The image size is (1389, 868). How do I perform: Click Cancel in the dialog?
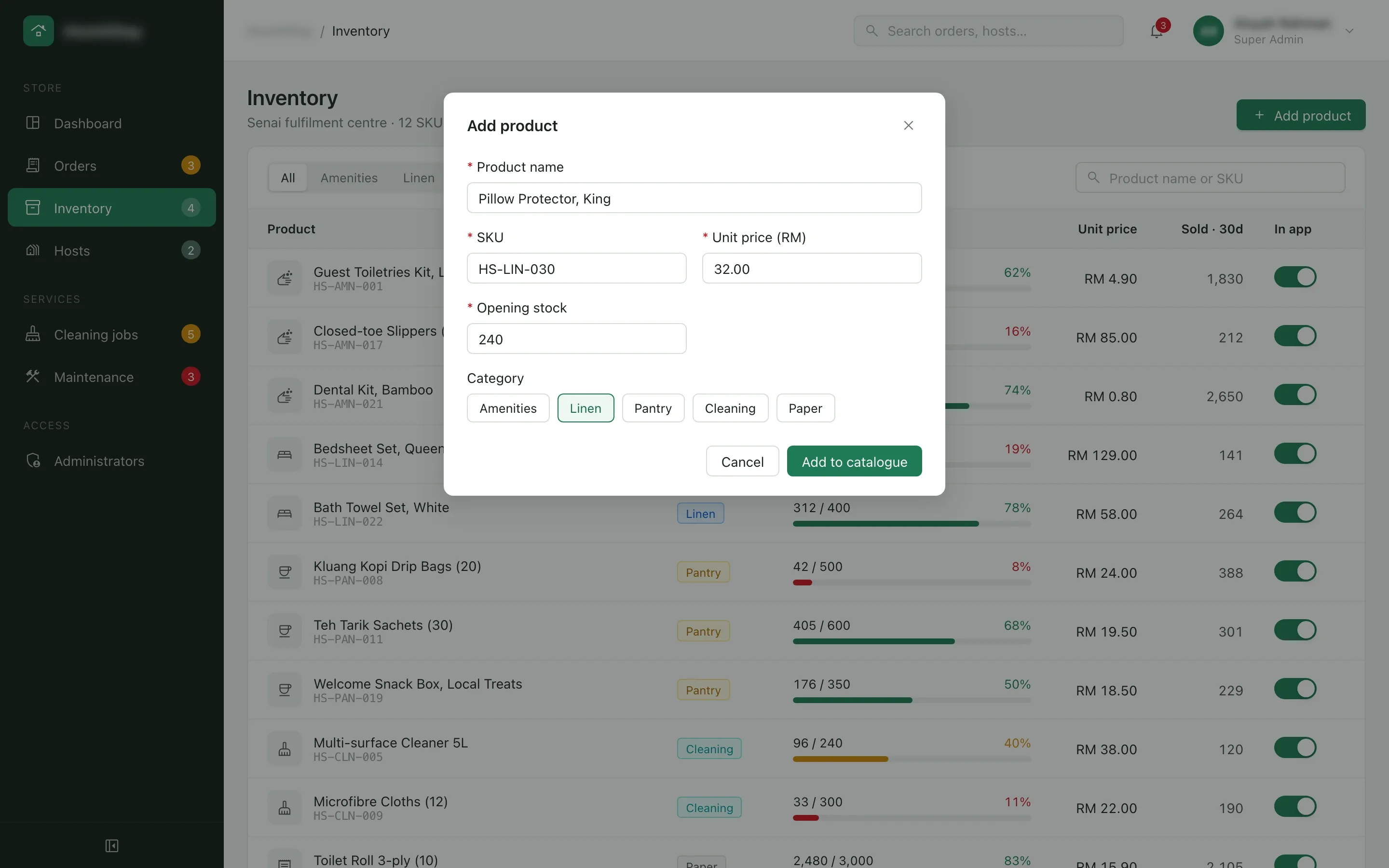coord(742,461)
